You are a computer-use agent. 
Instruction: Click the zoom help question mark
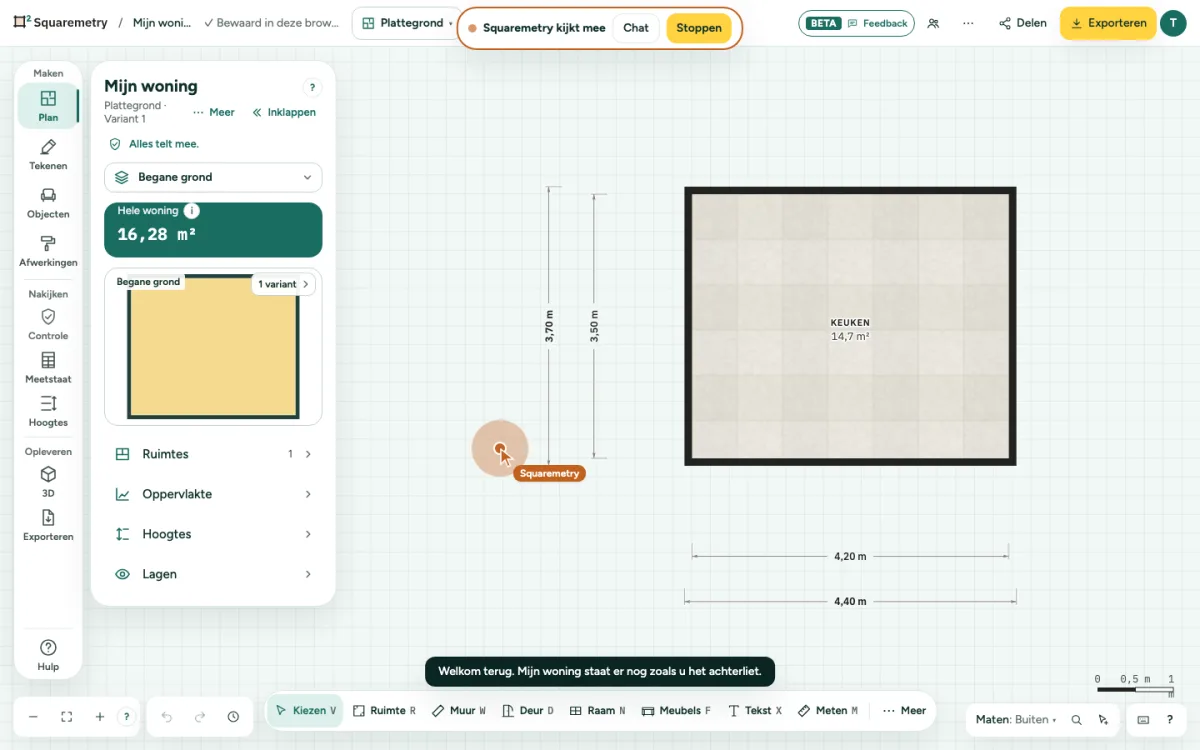click(126, 717)
